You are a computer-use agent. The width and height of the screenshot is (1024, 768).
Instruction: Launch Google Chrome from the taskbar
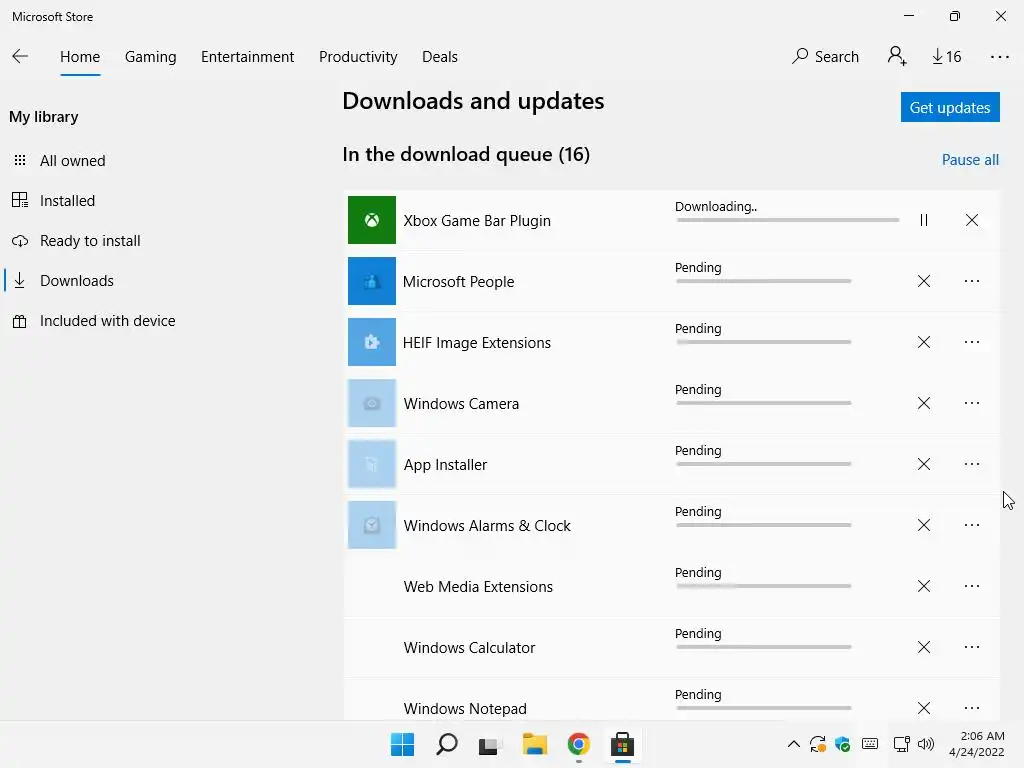[x=579, y=744]
